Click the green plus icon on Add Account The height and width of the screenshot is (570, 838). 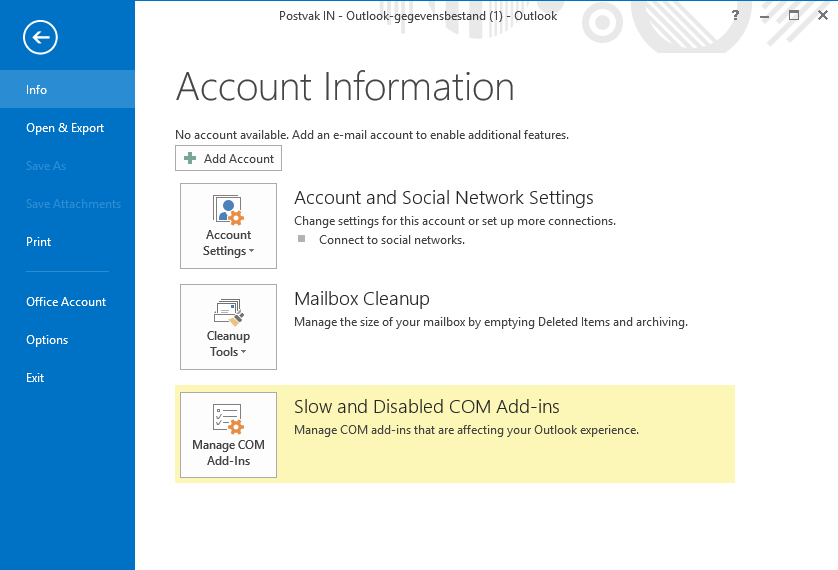(190, 158)
